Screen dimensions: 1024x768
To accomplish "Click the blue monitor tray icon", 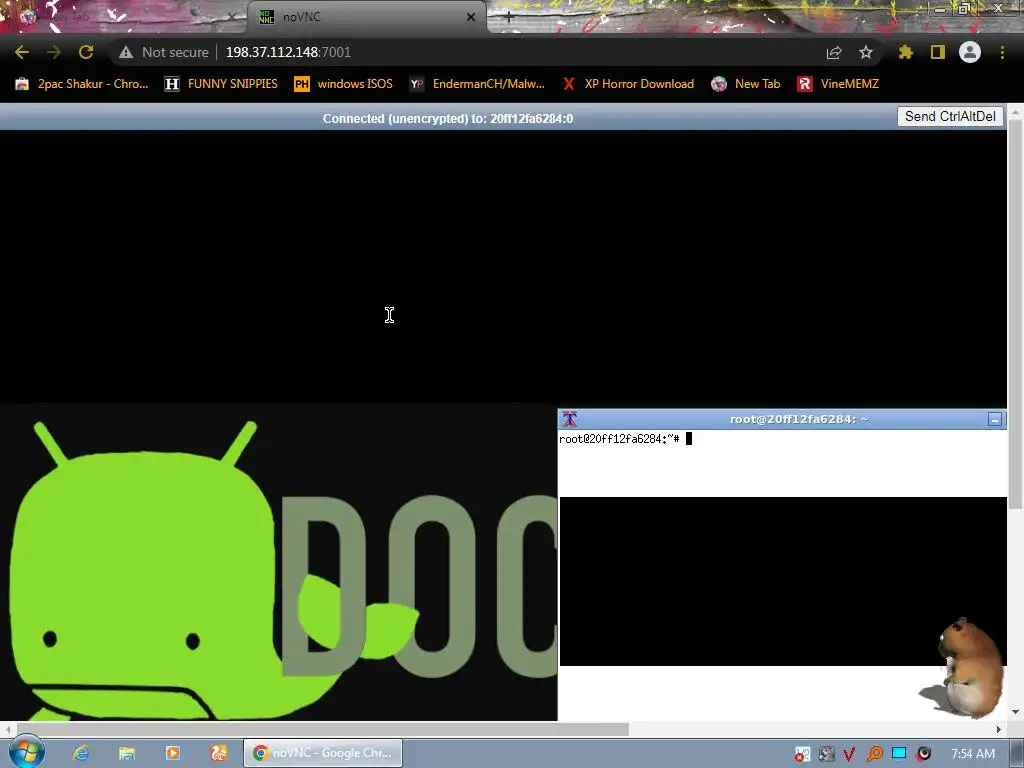I will click(899, 754).
